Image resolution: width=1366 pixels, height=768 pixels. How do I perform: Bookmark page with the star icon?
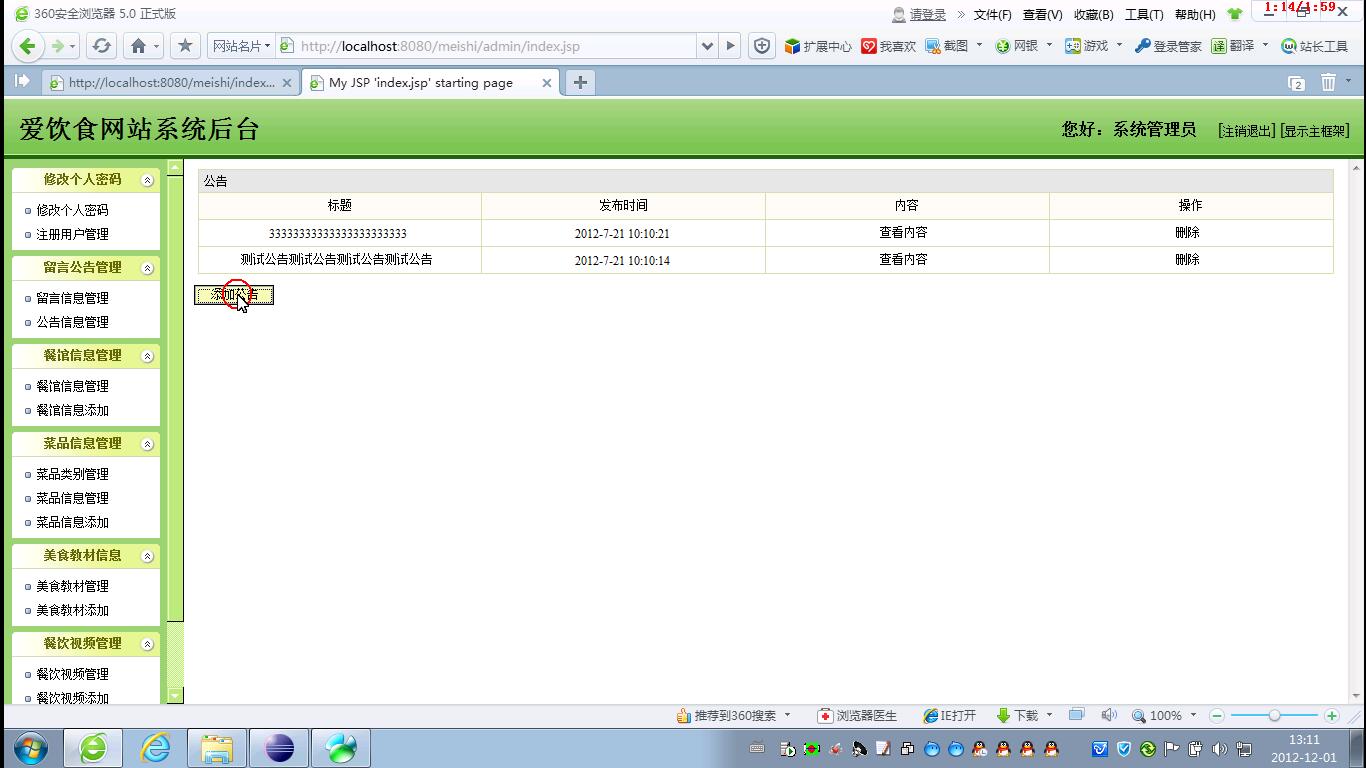point(185,46)
